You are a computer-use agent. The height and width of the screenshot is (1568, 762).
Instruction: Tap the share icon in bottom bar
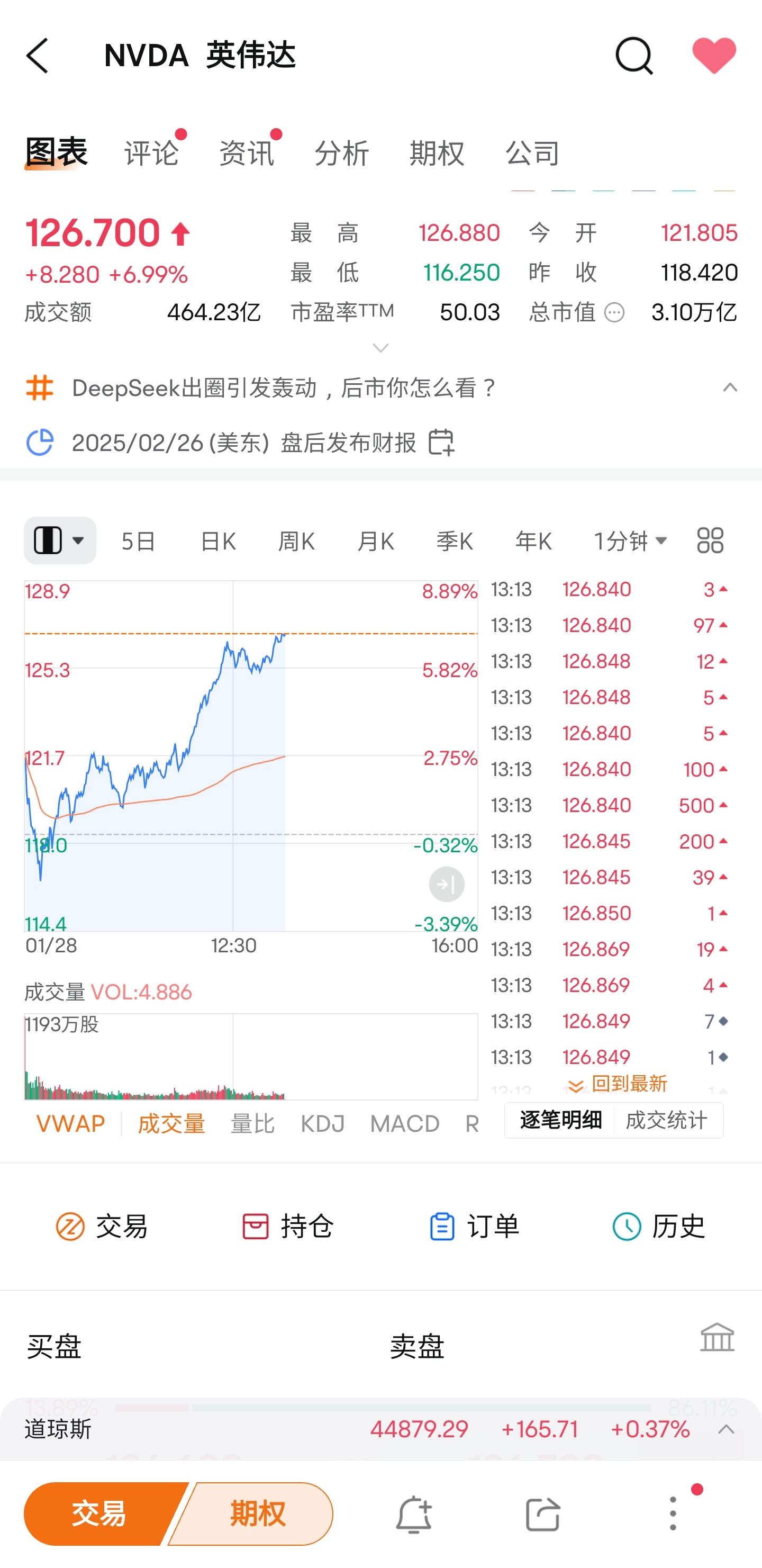542,1513
